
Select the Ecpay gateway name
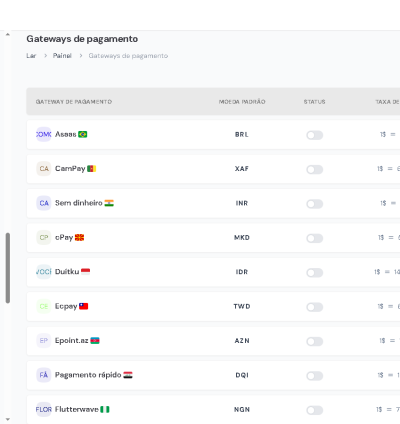click(66, 306)
